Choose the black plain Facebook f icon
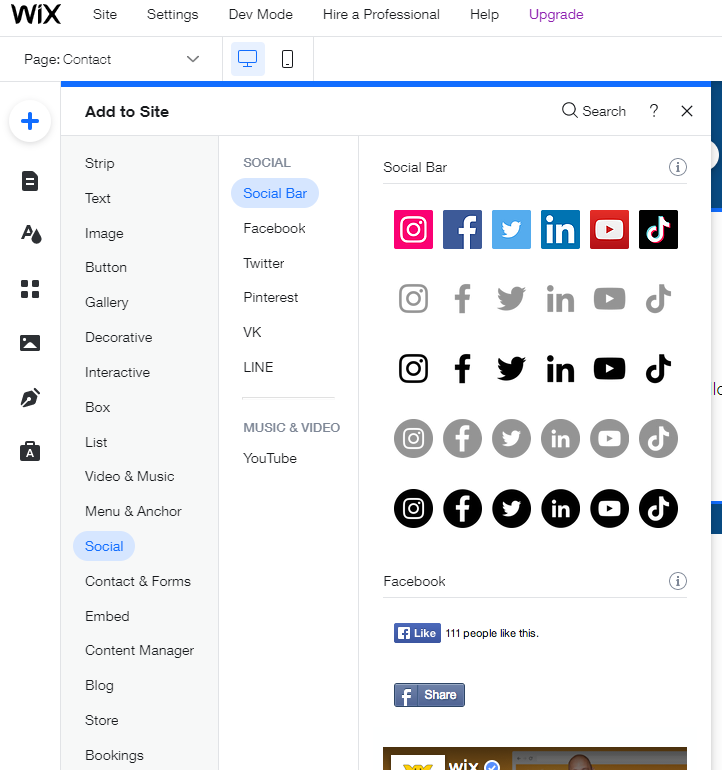Screen dimensions: 722x770 coord(462,368)
